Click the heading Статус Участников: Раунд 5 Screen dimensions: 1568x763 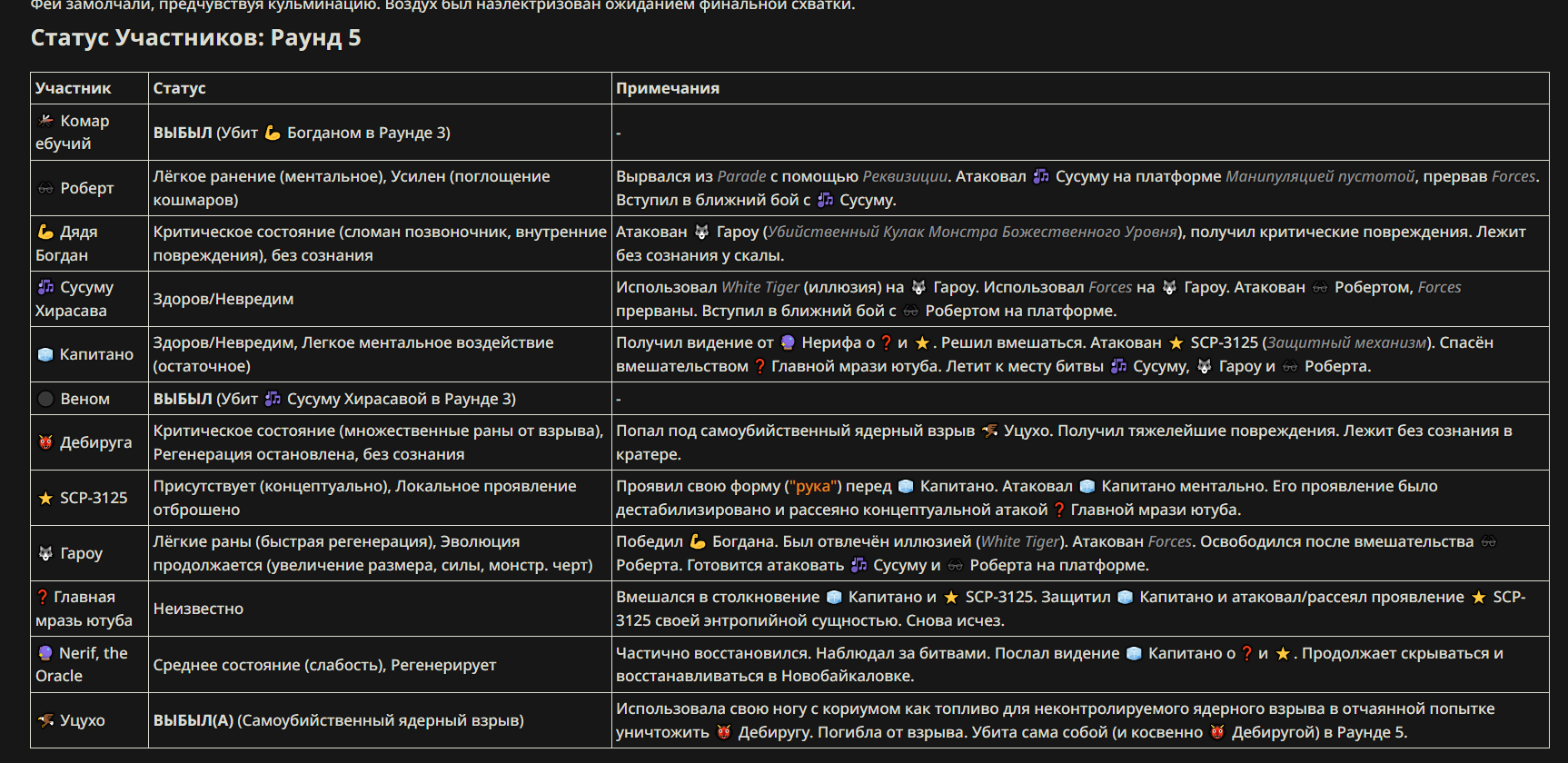(195, 38)
